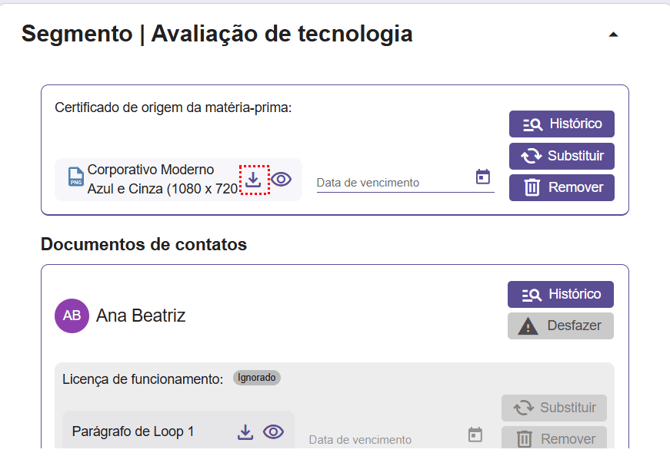
Task: Remove the certificate document
Action: coord(561,187)
